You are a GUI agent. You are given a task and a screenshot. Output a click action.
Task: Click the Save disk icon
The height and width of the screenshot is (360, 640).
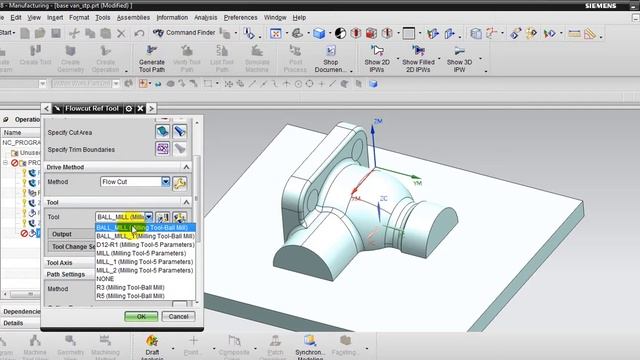(x=56, y=33)
